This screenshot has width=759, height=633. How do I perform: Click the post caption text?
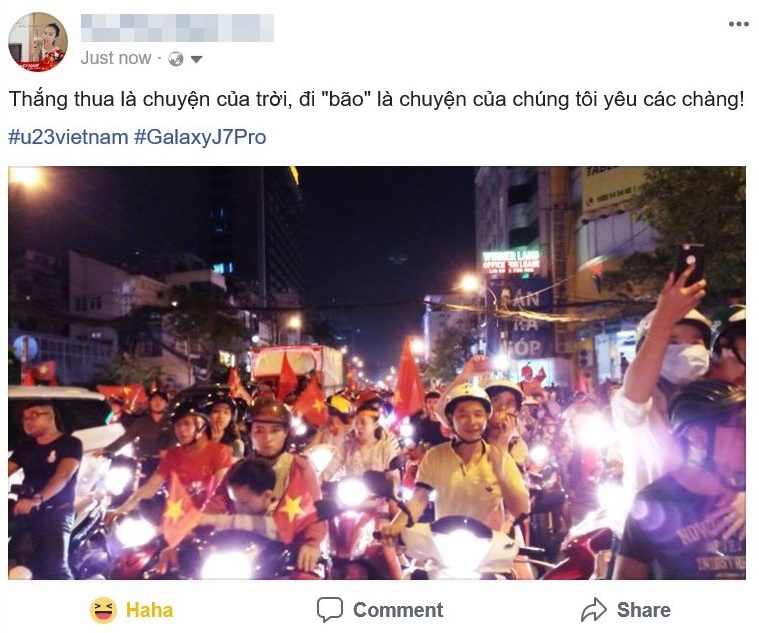(376, 99)
